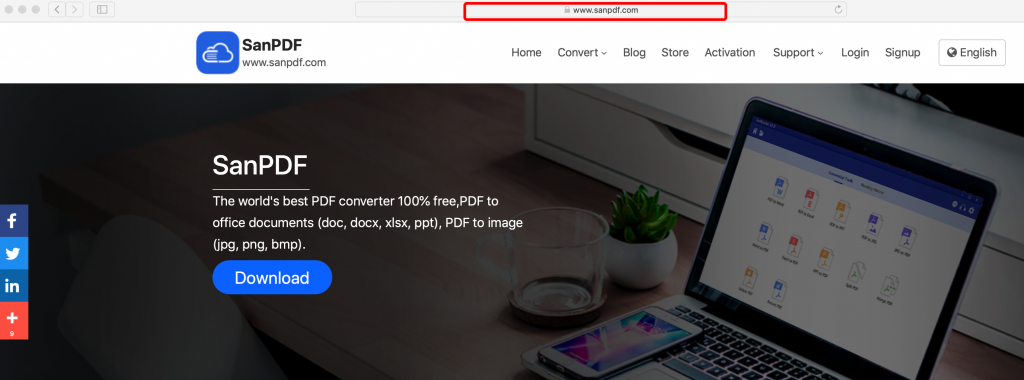Open the Blog nav item
1024x380 pixels.
(x=634, y=53)
